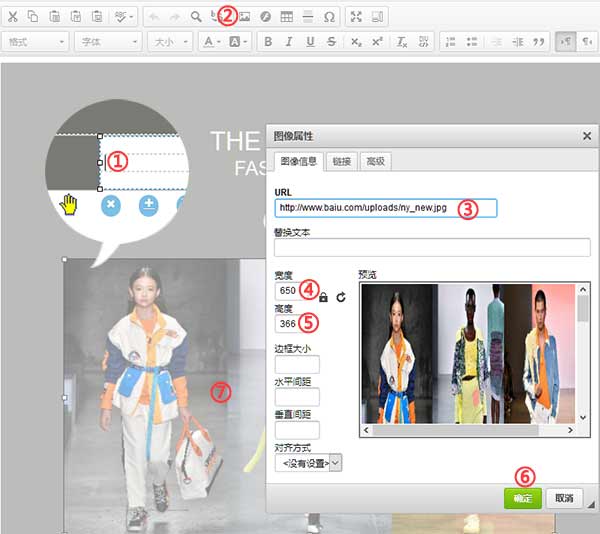Open the special character Omega icon

[329, 17]
